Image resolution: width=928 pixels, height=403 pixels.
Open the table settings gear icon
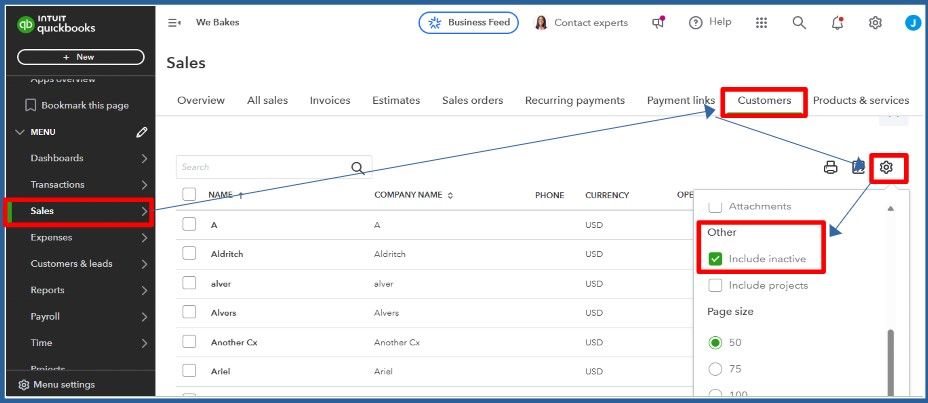point(886,168)
